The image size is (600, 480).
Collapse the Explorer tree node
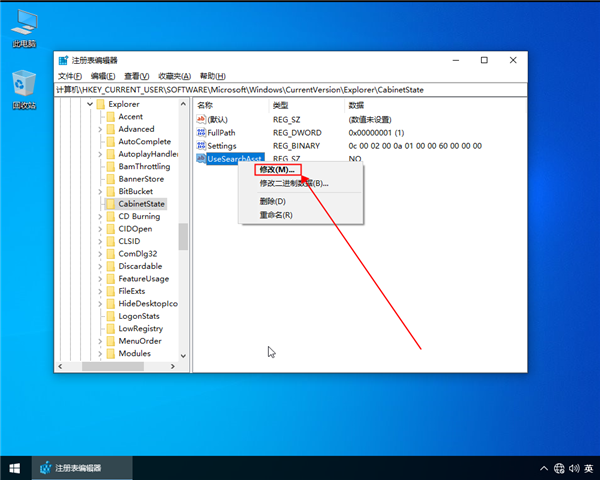(89, 104)
